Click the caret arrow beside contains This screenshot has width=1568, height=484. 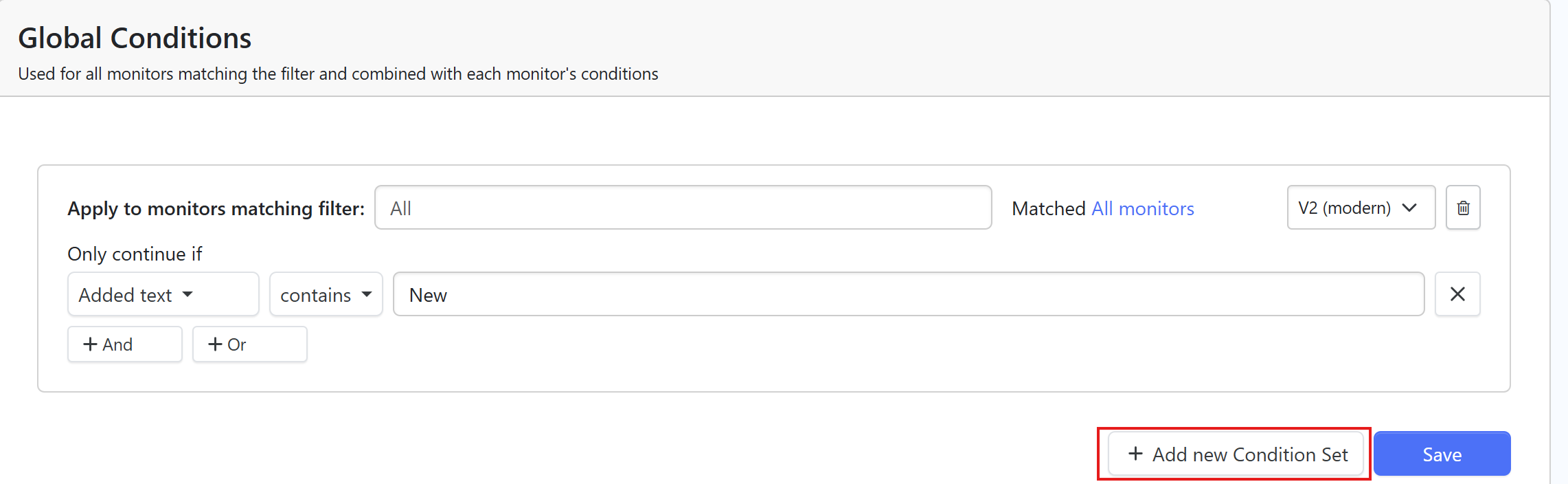367,294
